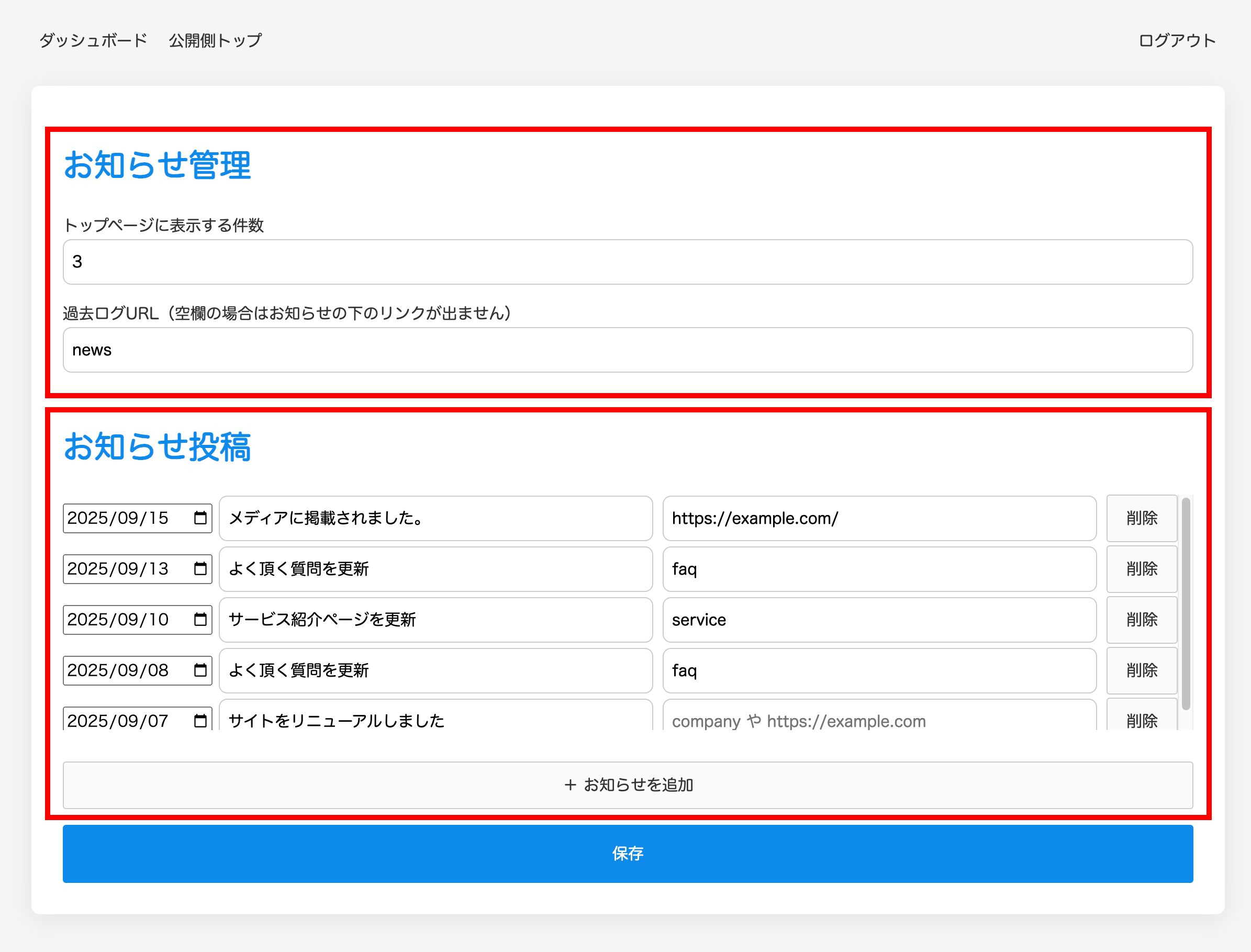Delete the 2025/09/13 announcement row
1251x952 pixels.
coord(1141,568)
